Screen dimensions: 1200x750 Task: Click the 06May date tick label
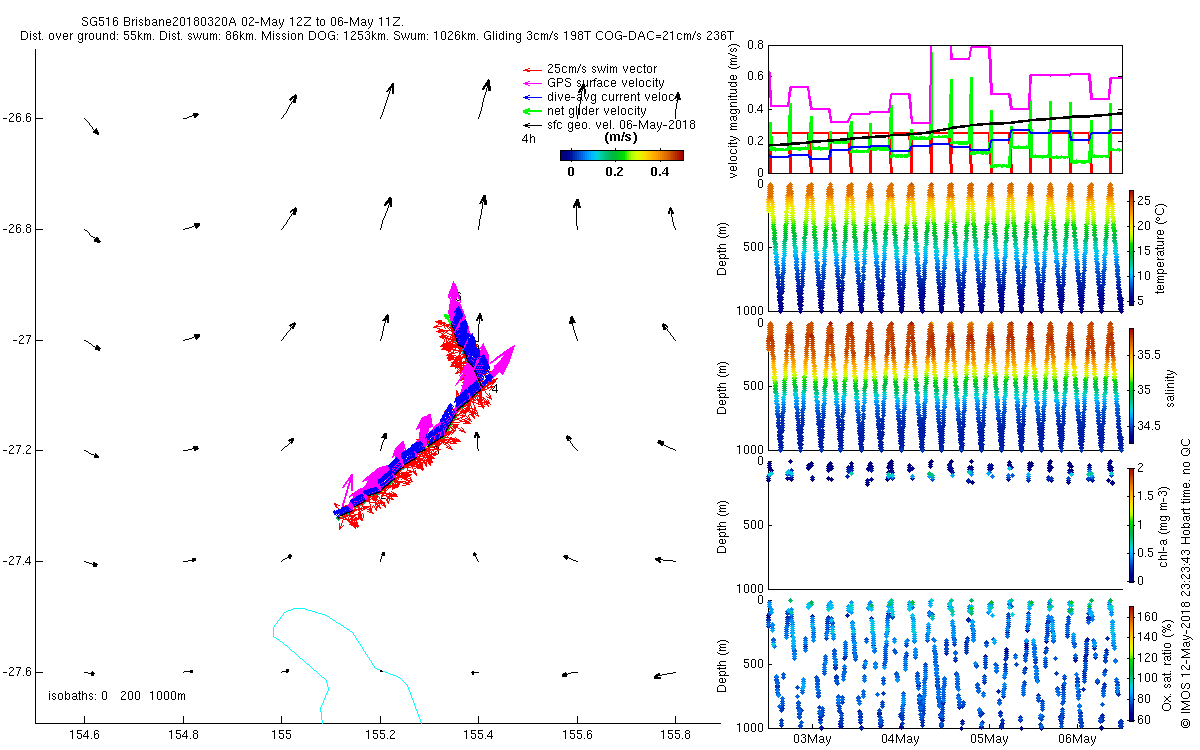tap(1077, 739)
